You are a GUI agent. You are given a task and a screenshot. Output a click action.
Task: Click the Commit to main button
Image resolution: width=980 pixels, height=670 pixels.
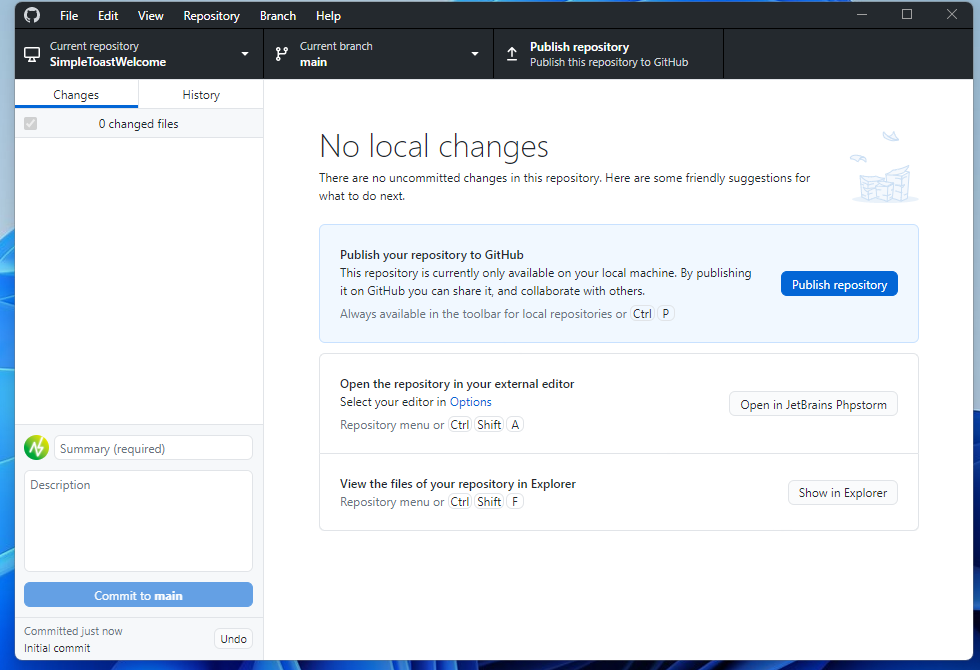[138, 594]
